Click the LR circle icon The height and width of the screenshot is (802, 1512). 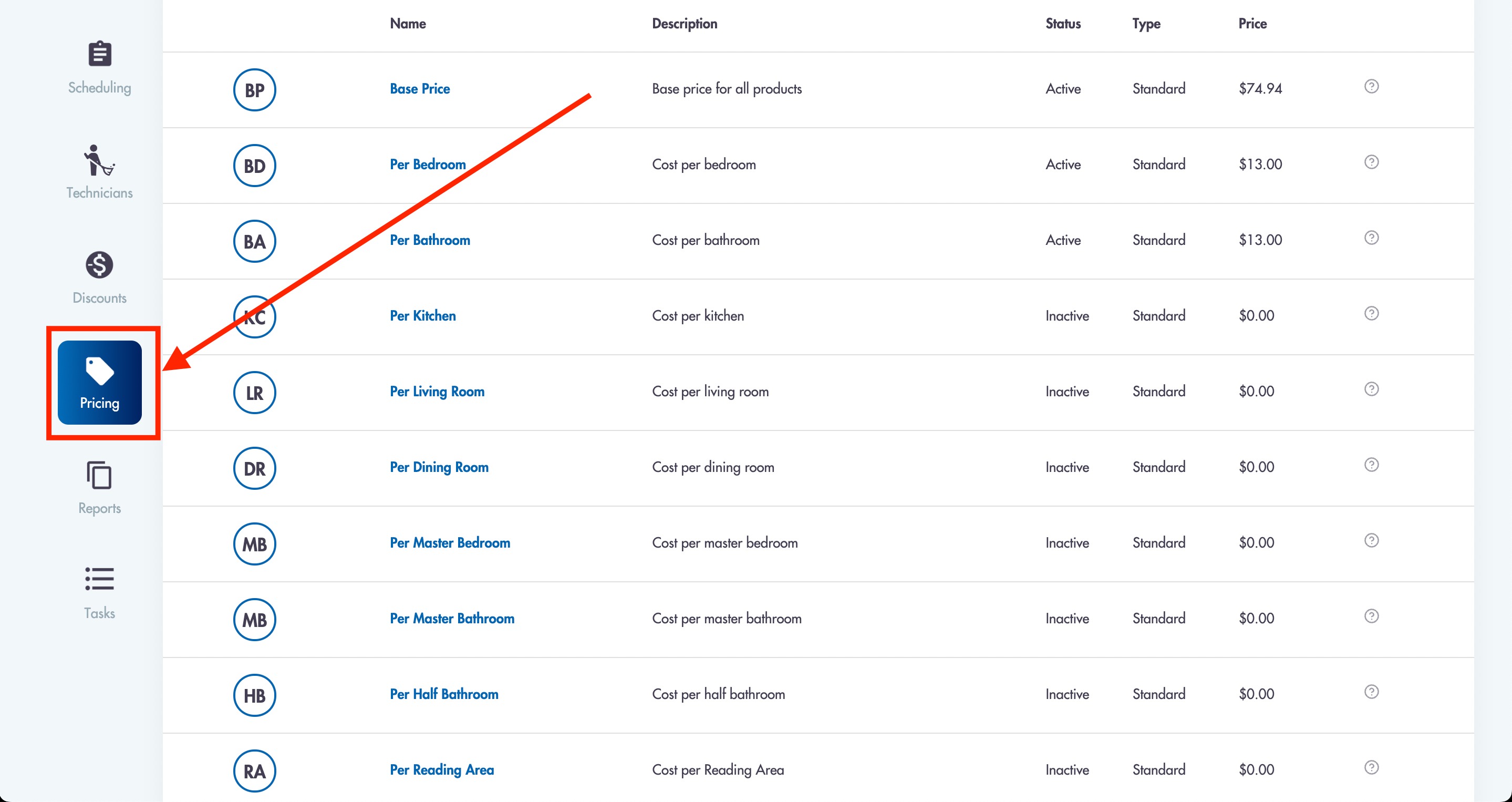254,393
